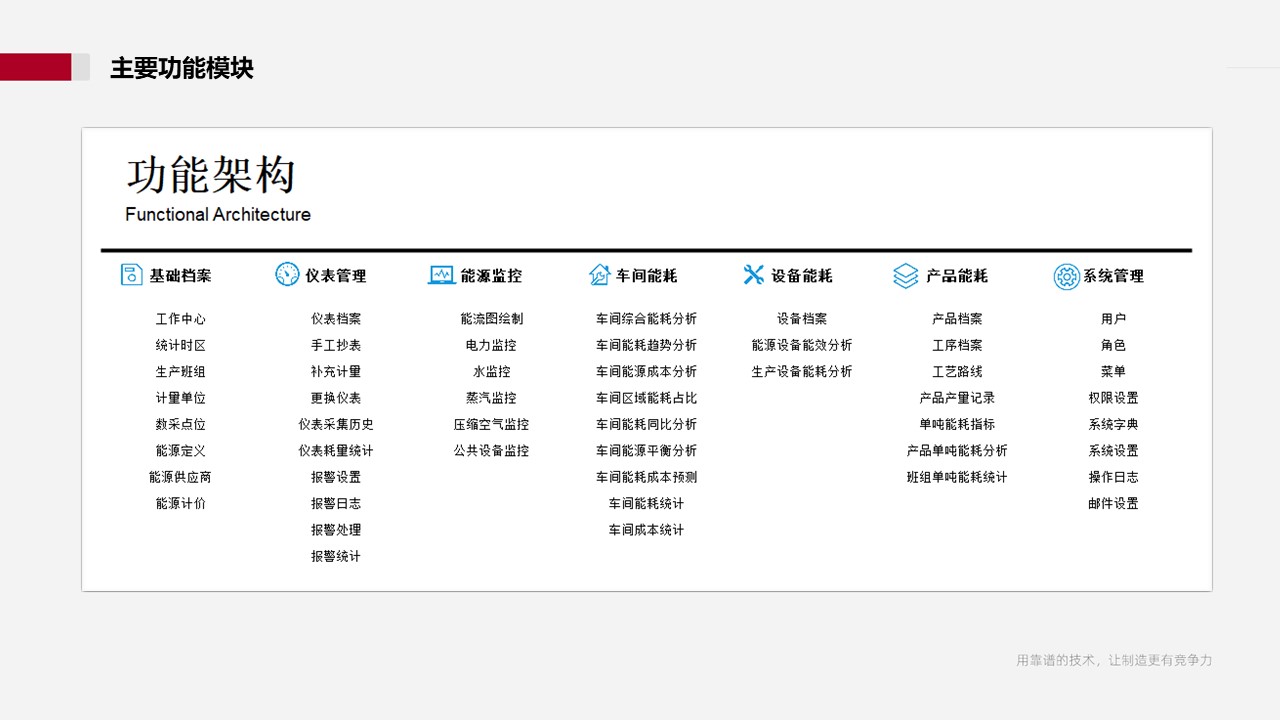Click the 水监控 item
The height and width of the screenshot is (720, 1280).
492,372
